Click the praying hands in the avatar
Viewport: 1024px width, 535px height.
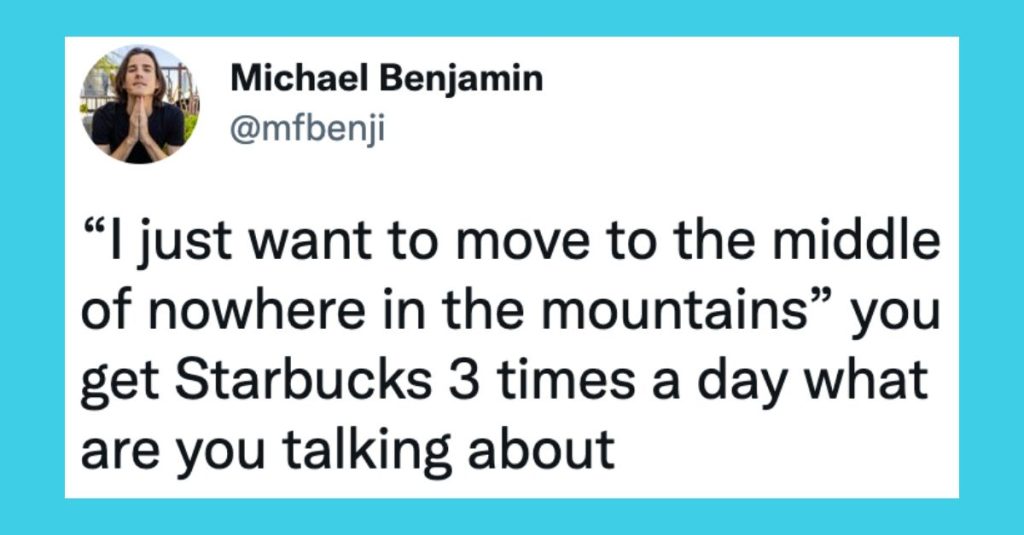(138, 126)
